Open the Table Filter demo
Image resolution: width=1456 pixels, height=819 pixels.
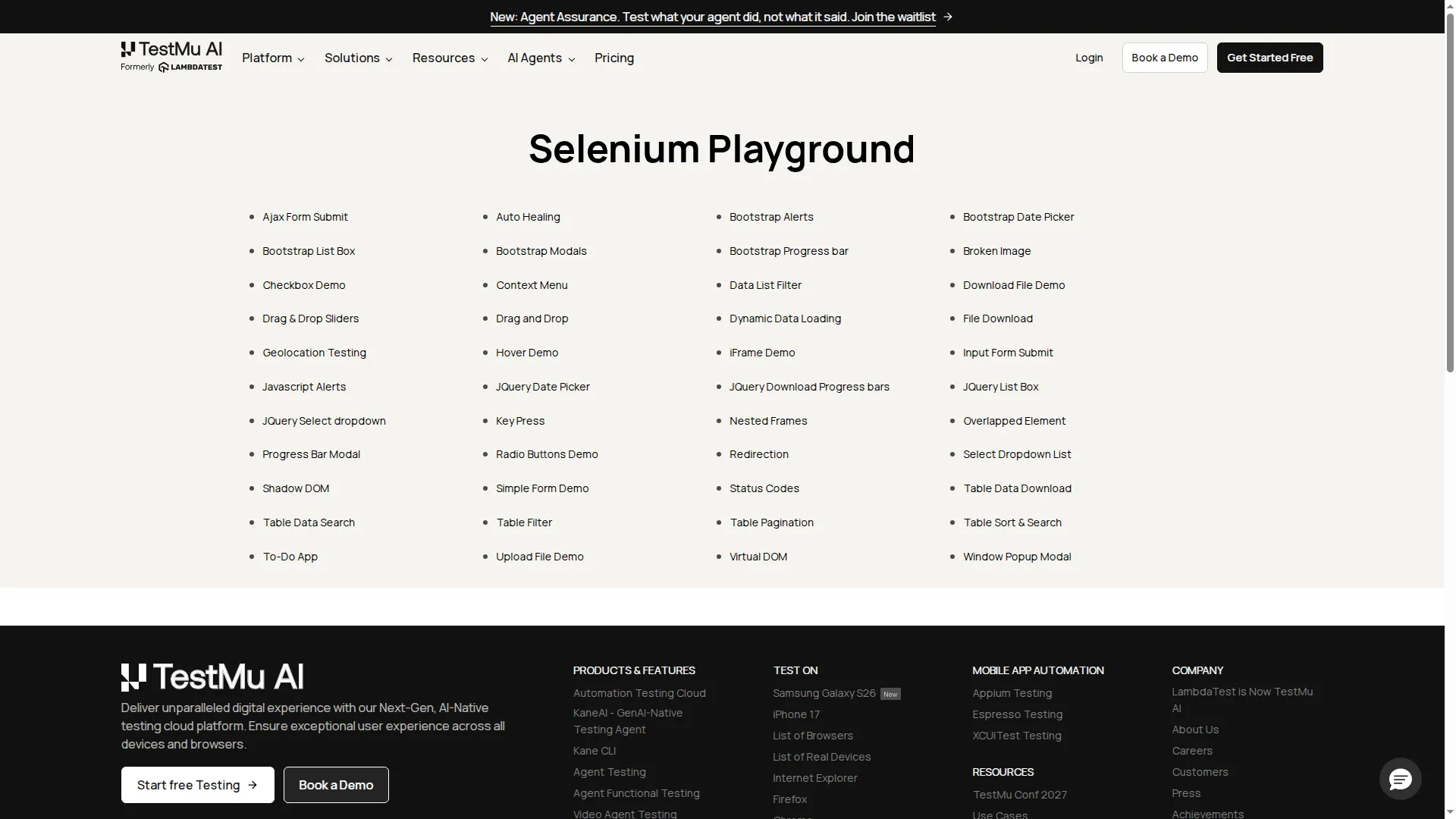[524, 522]
